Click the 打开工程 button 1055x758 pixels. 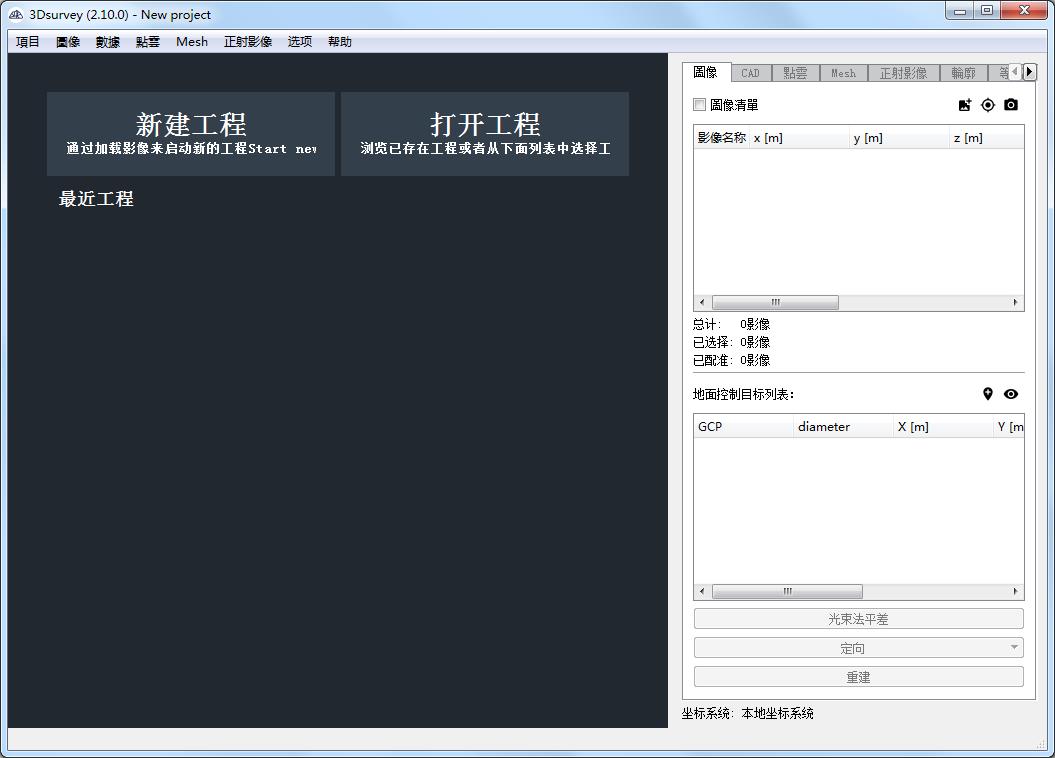point(485,133)
